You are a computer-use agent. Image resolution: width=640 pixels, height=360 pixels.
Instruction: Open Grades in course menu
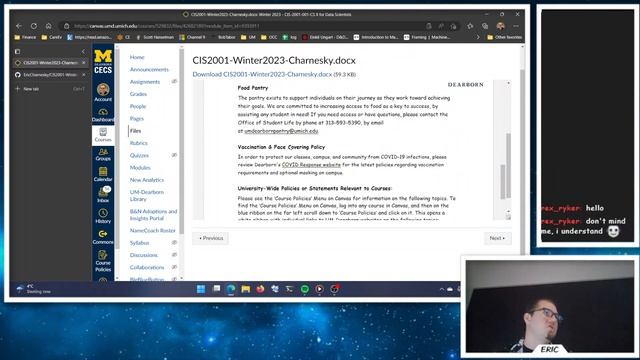(138, 94)
